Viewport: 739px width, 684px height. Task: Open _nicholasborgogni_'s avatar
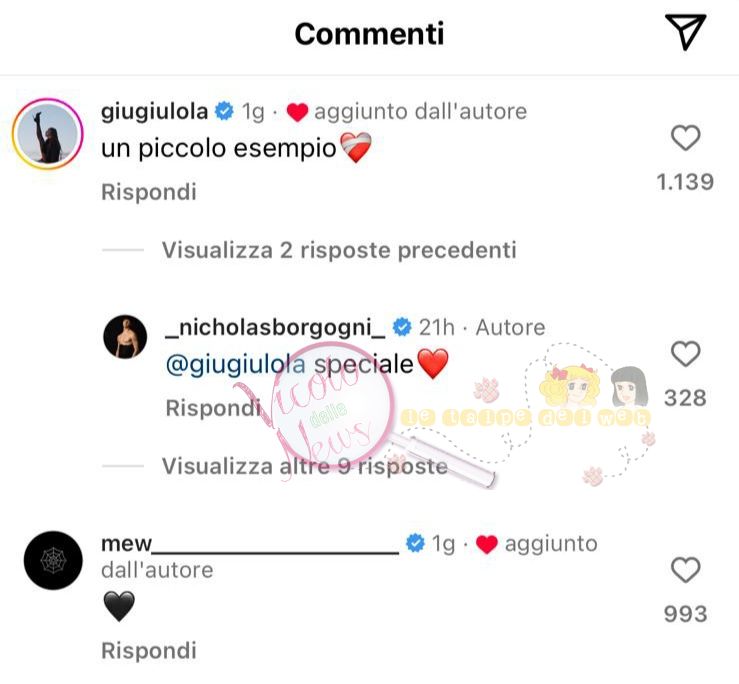125,337
